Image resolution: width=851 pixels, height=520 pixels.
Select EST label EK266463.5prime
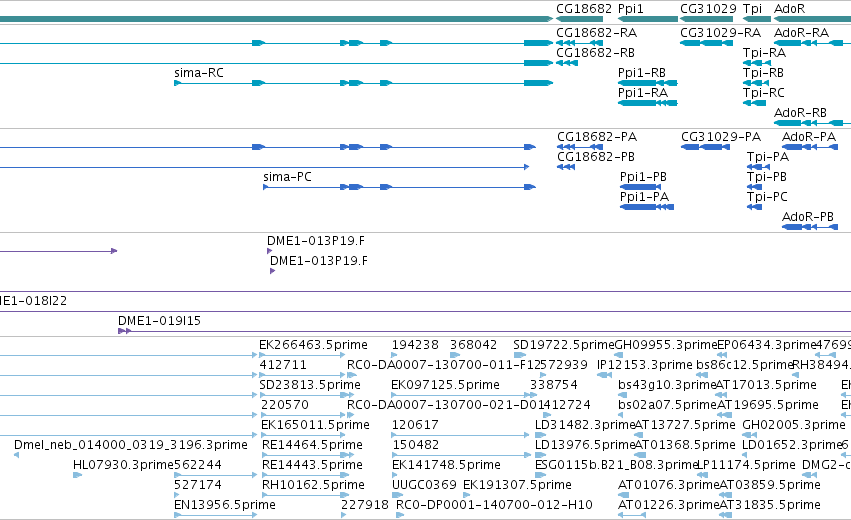313,345
